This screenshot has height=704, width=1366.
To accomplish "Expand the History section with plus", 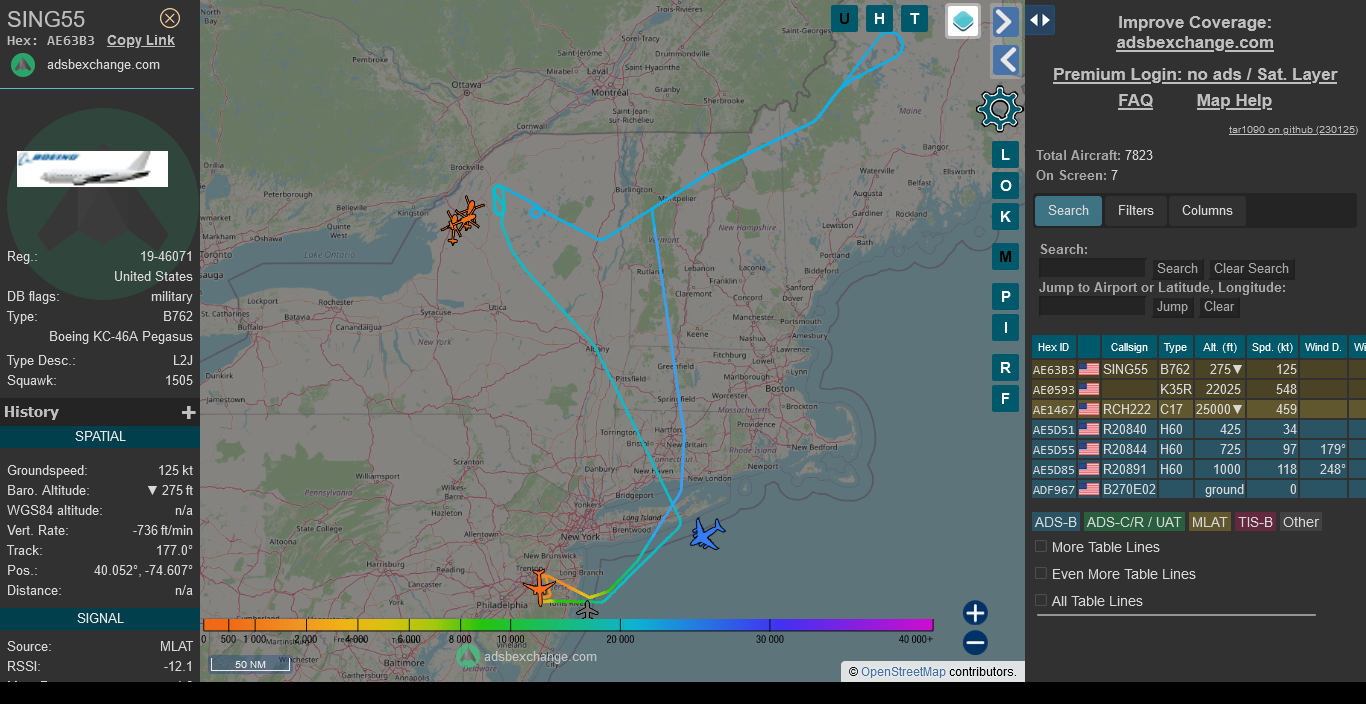I will coord(188,412).
